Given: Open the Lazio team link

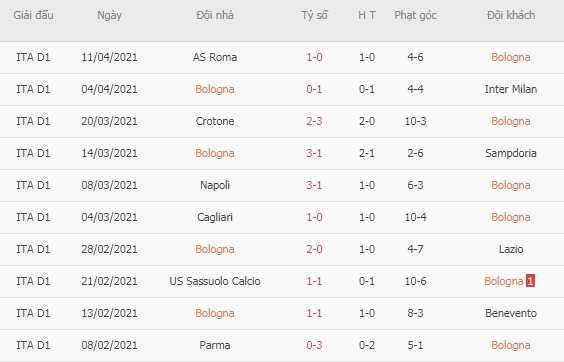Looking at the screenshot, I should point(511,249).
